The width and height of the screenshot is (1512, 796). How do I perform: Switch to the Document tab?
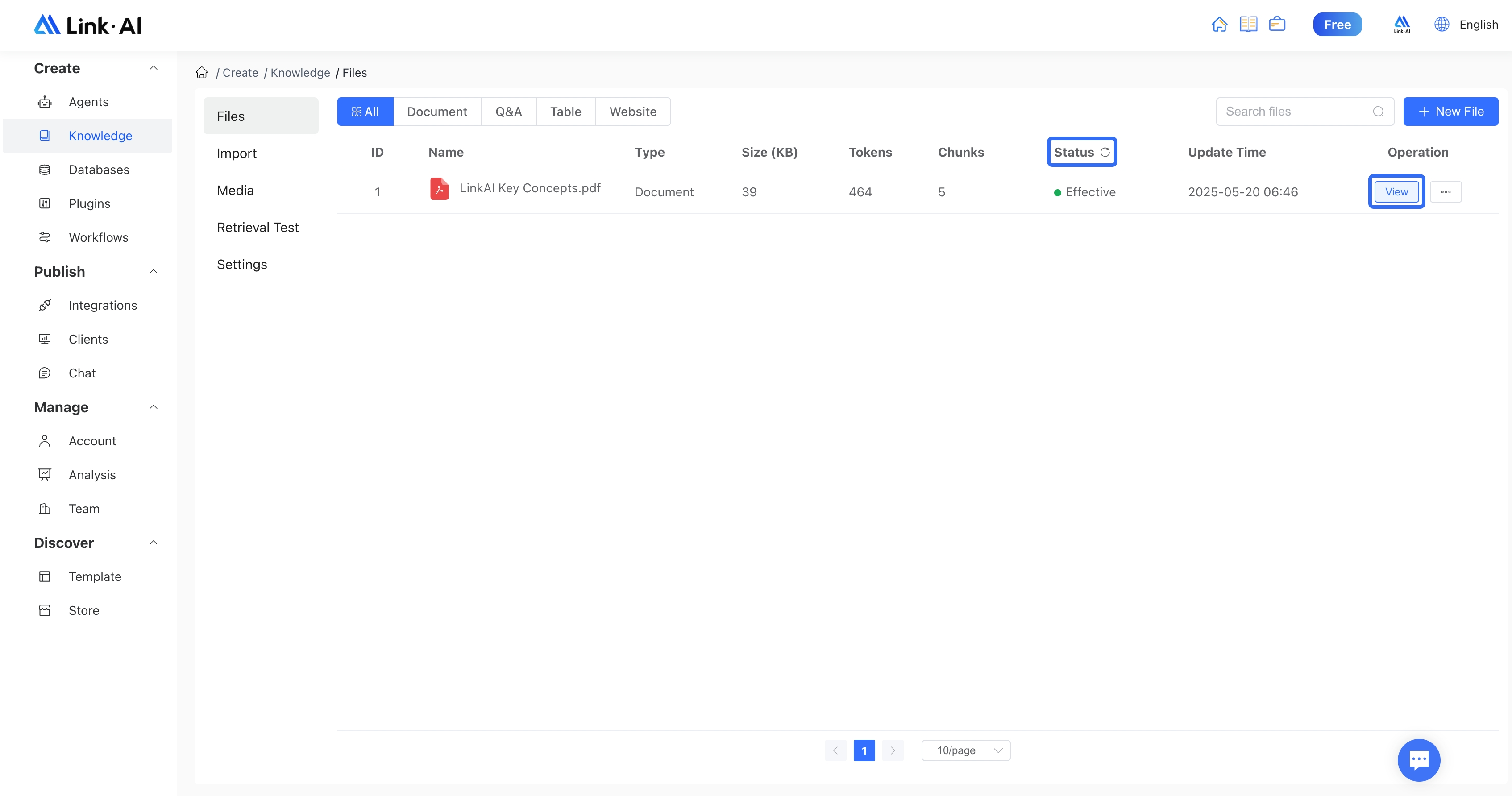click(437, 112)
